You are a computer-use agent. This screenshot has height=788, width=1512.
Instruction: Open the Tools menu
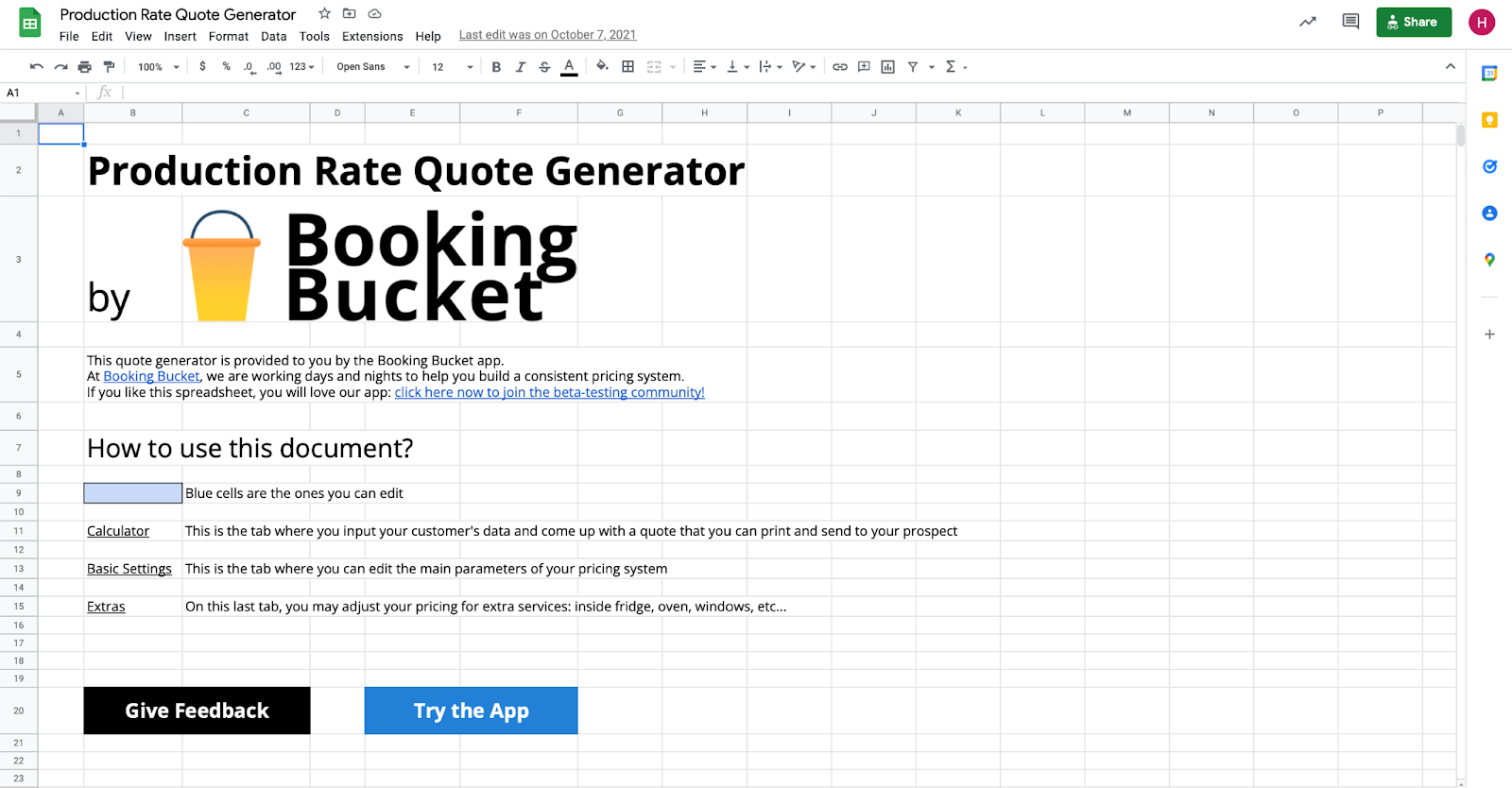(x=315, y=37)
